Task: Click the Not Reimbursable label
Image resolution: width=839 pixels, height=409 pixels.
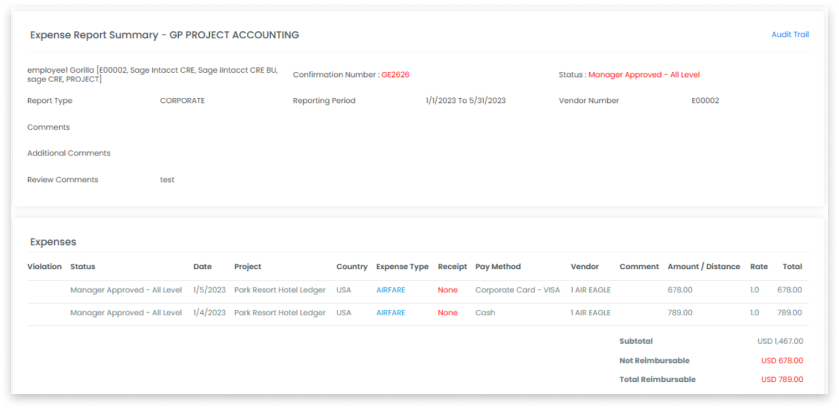Action: click(654, 360)
